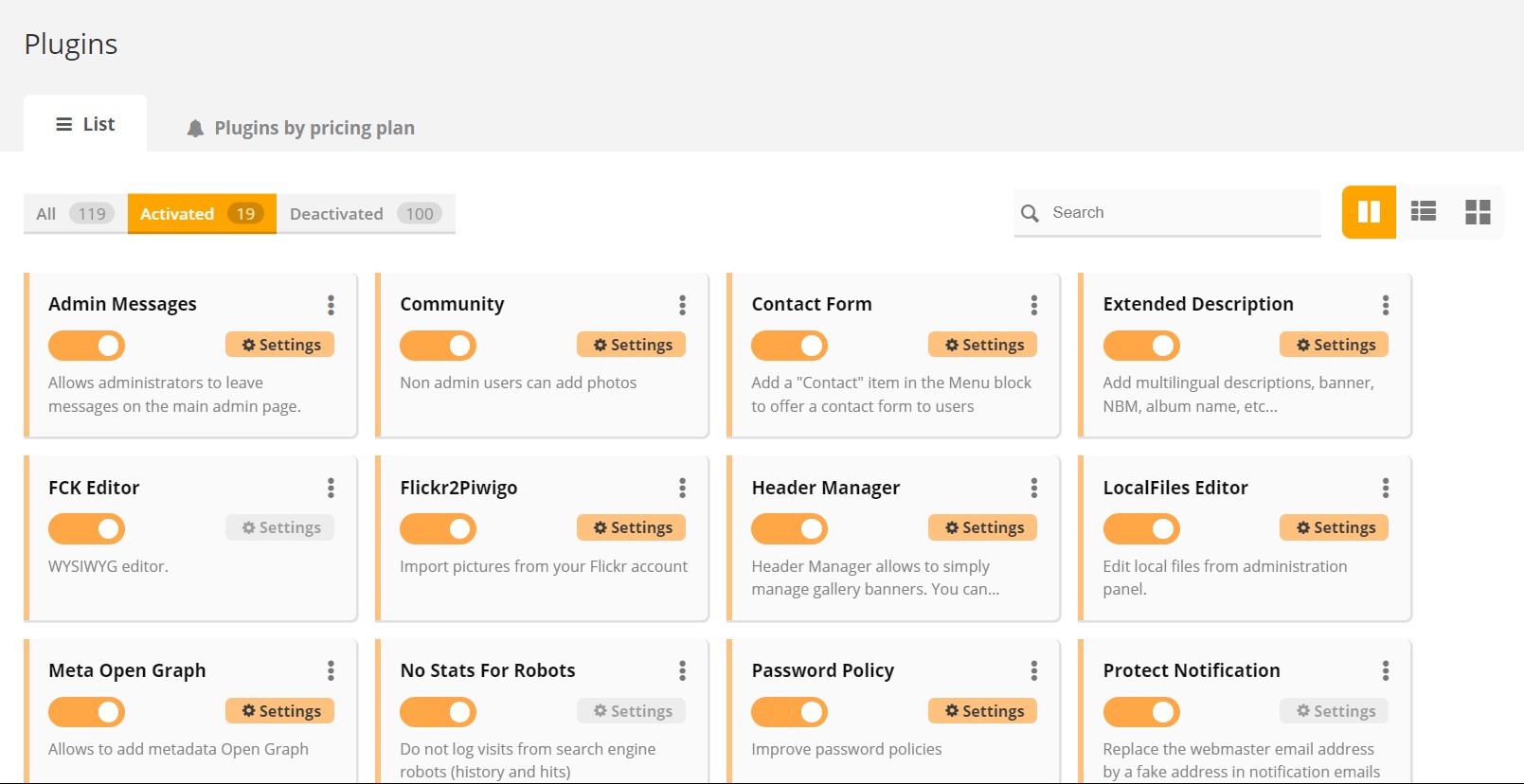Click the plugin Search field

[1168, 213]
